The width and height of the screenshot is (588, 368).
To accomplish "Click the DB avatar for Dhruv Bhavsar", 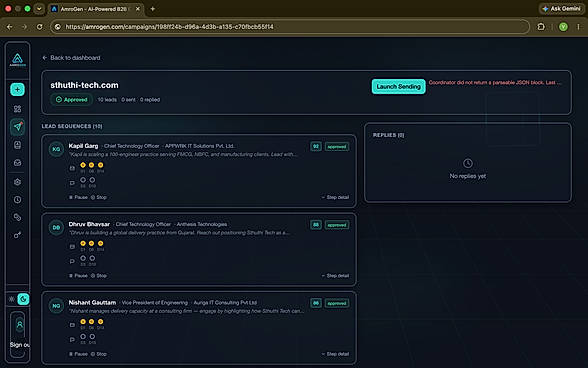I will point(56,227).
